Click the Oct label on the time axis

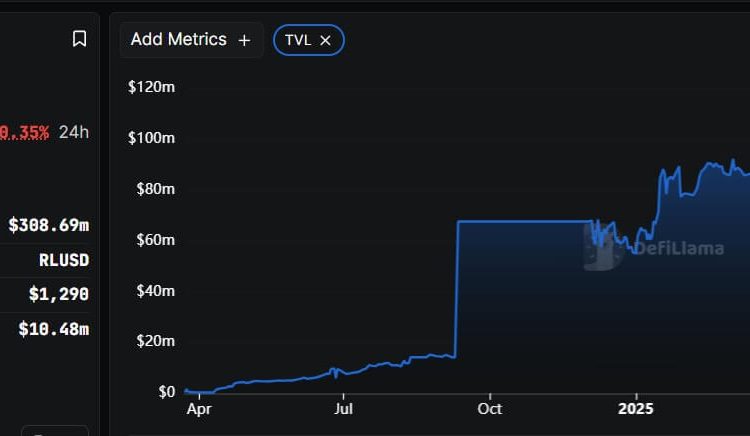coord(489,409)
